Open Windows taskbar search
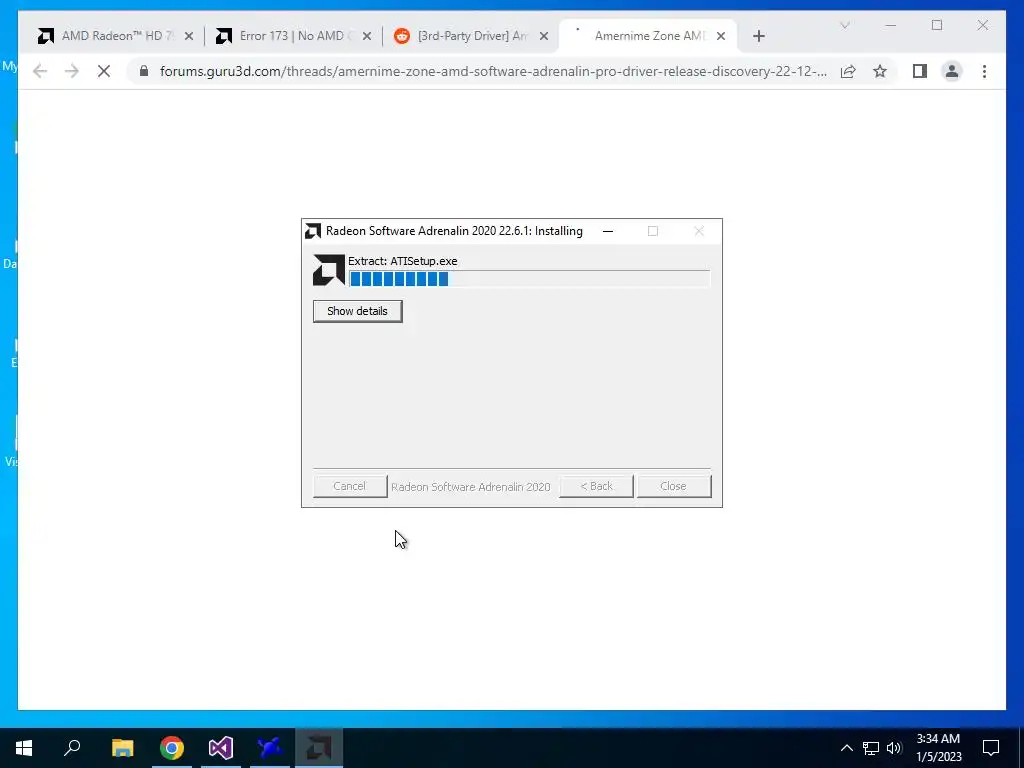This screenshot has height=768, width=1024. 72,748
